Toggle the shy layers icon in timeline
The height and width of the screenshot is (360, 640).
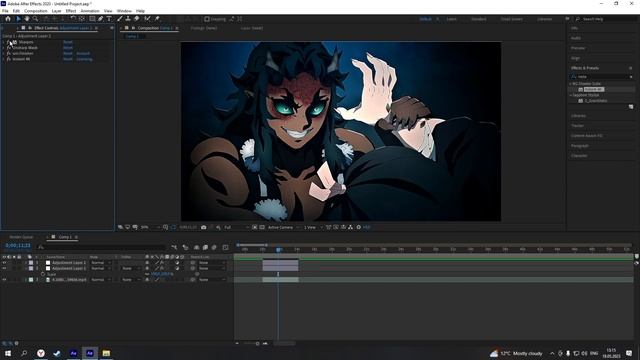pyautogui.click(x=196, y=247)
